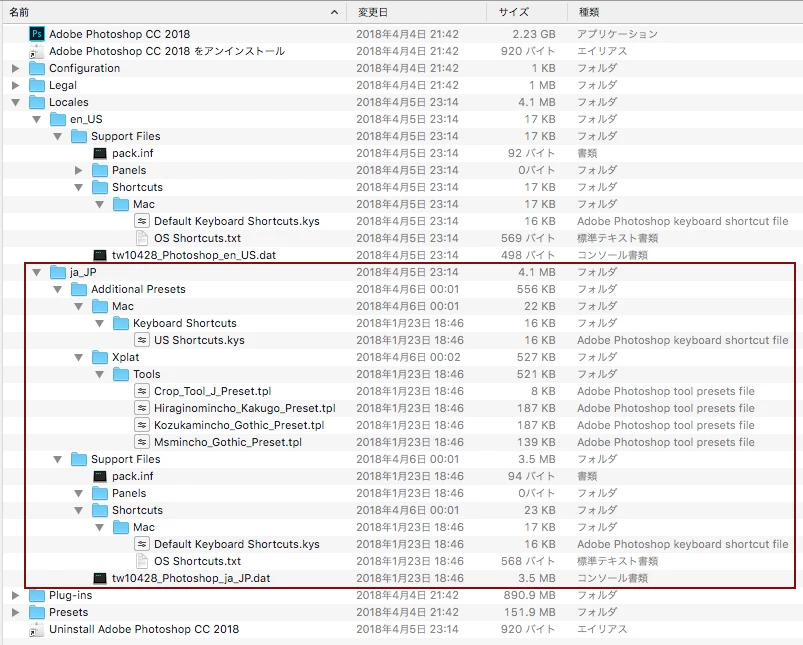Collapse the Additional Presets folder triangle
This screenshot has height=645, width=803.
click(x=57, y=289)
